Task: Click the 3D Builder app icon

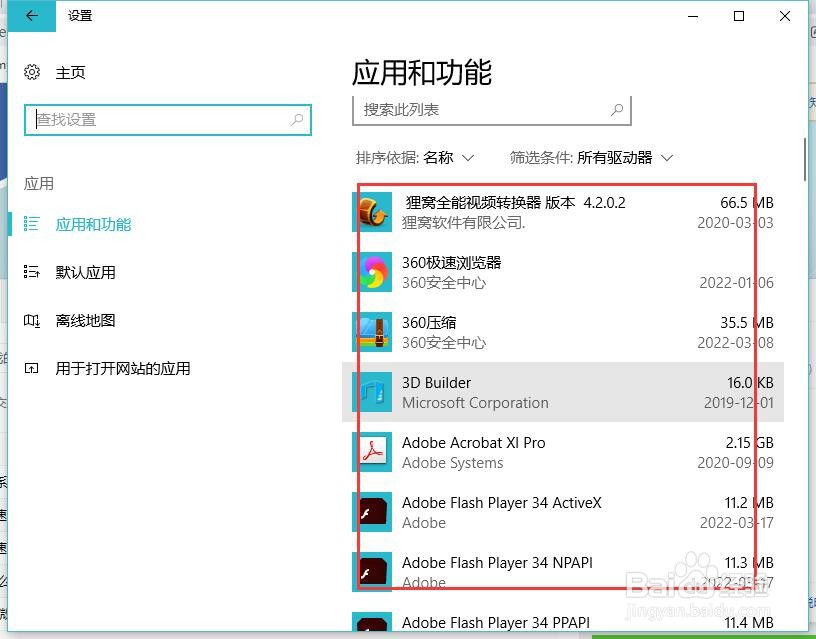Action: tap(372, 392)
